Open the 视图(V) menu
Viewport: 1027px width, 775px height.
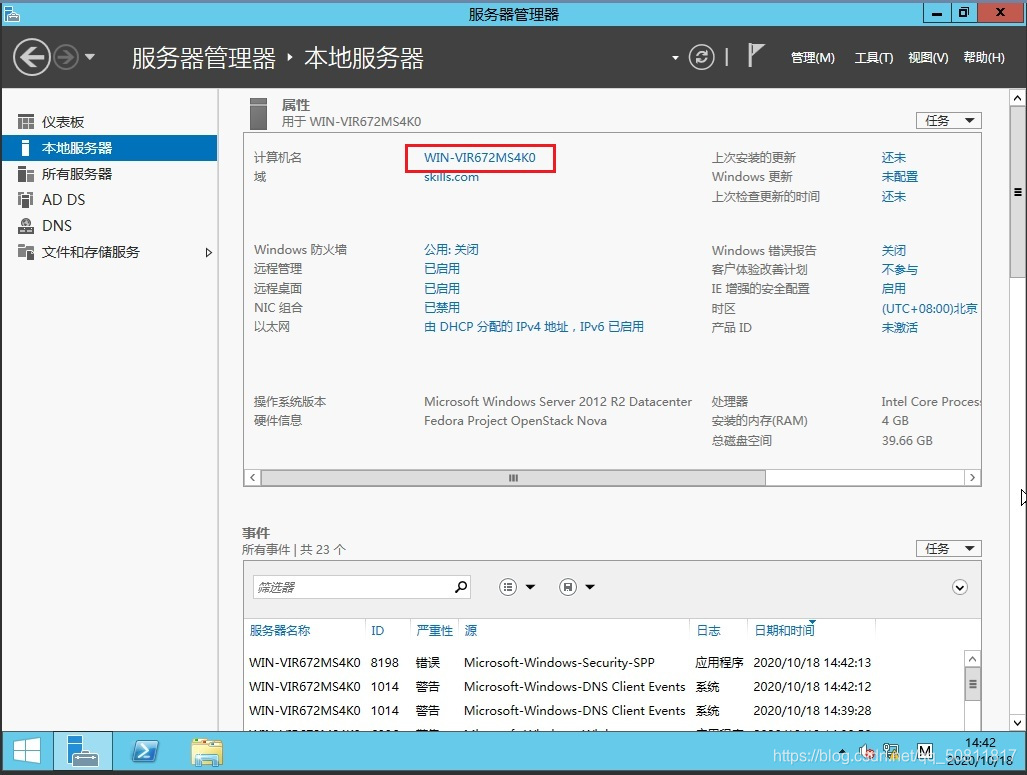coord(928,58)
